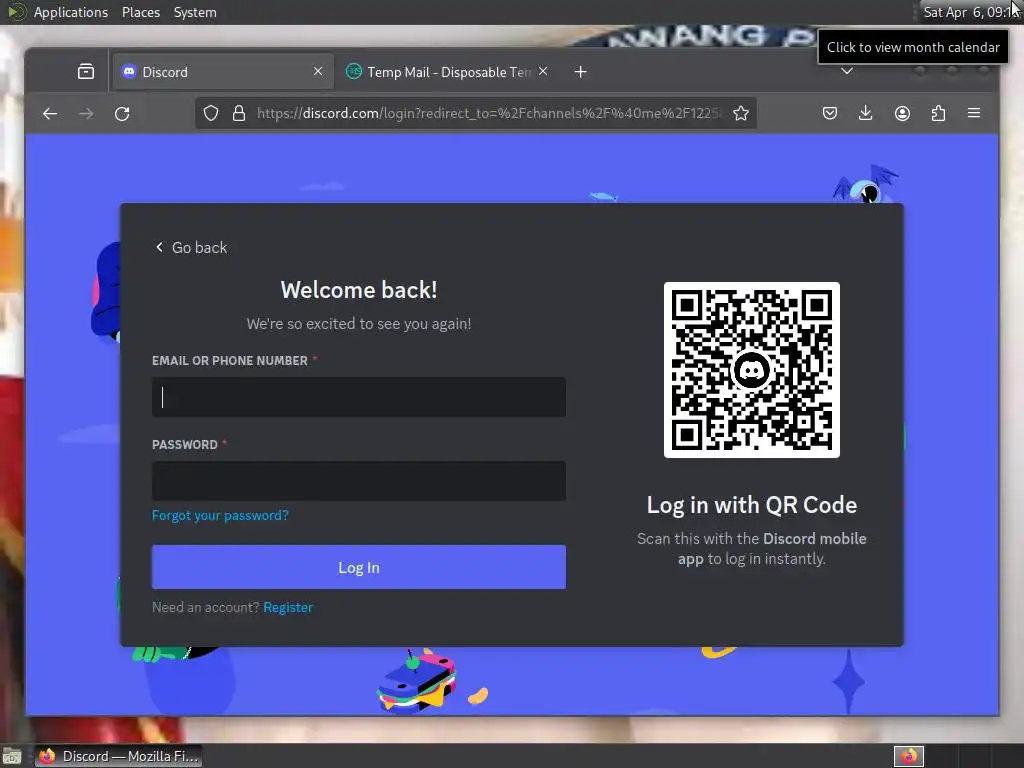Viewport: 1024px width, 768px height.
Task: Close the Temp Mail tab
Action: [543, 71]
